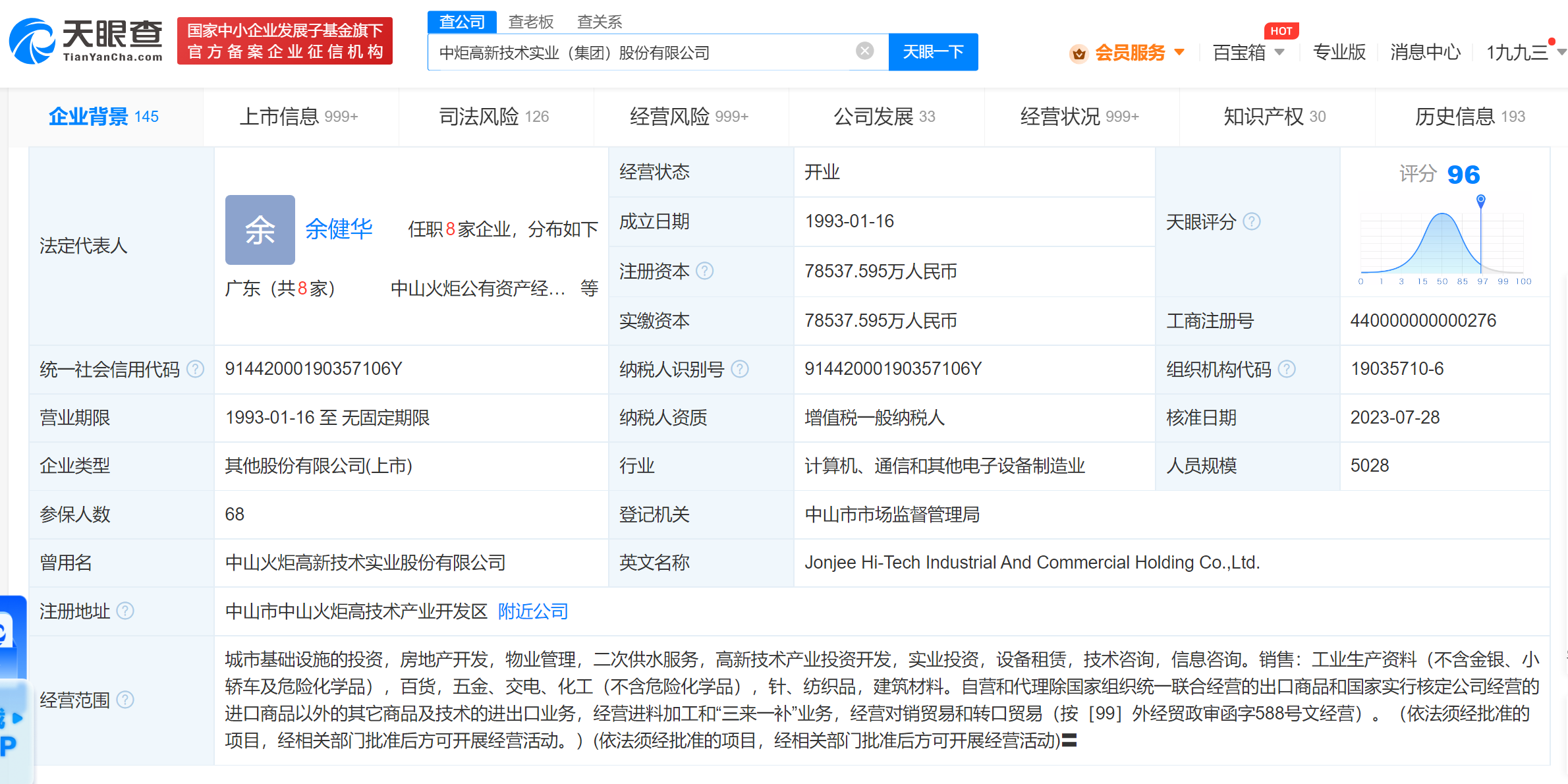Click help icon next to 统一社会信用代码
The height and width of the screenshot is (784, 1568).
point(196,369)
